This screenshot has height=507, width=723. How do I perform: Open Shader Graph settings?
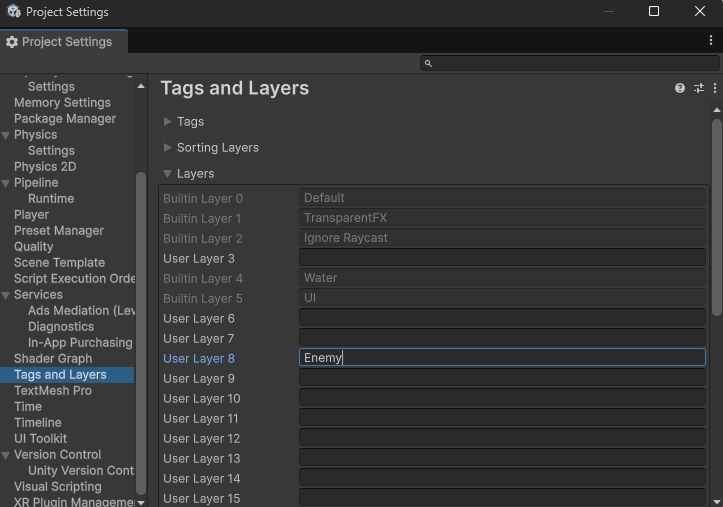pos(53,359)
